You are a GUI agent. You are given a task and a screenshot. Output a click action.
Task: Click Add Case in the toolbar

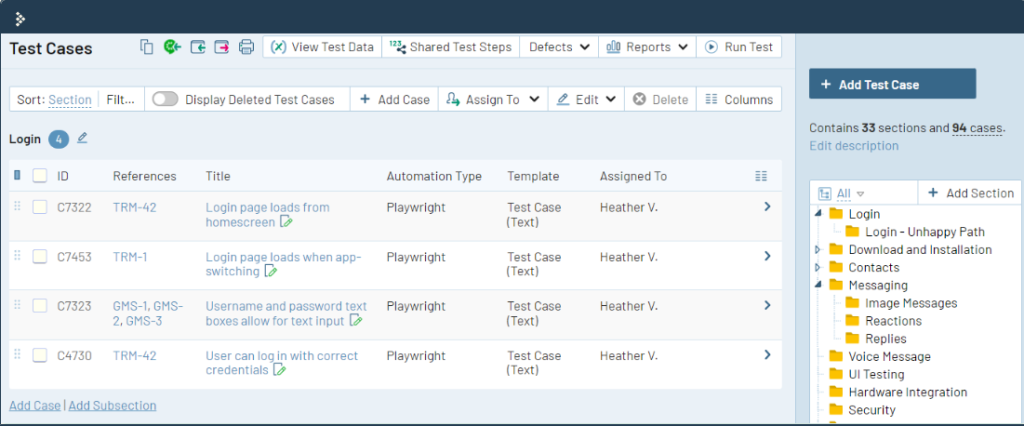tap(394, 99)
